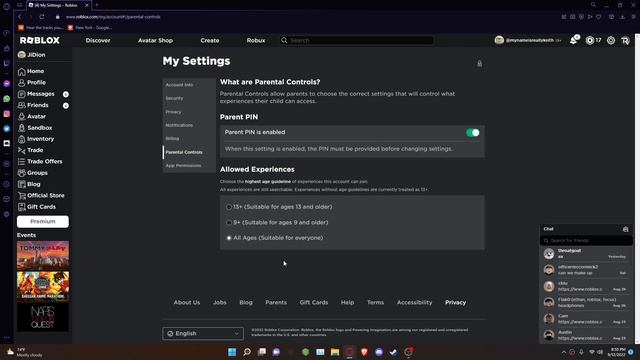Open the Robux balance icon showing 17
The width and height of the screenshot is (640, 360).
589,40
